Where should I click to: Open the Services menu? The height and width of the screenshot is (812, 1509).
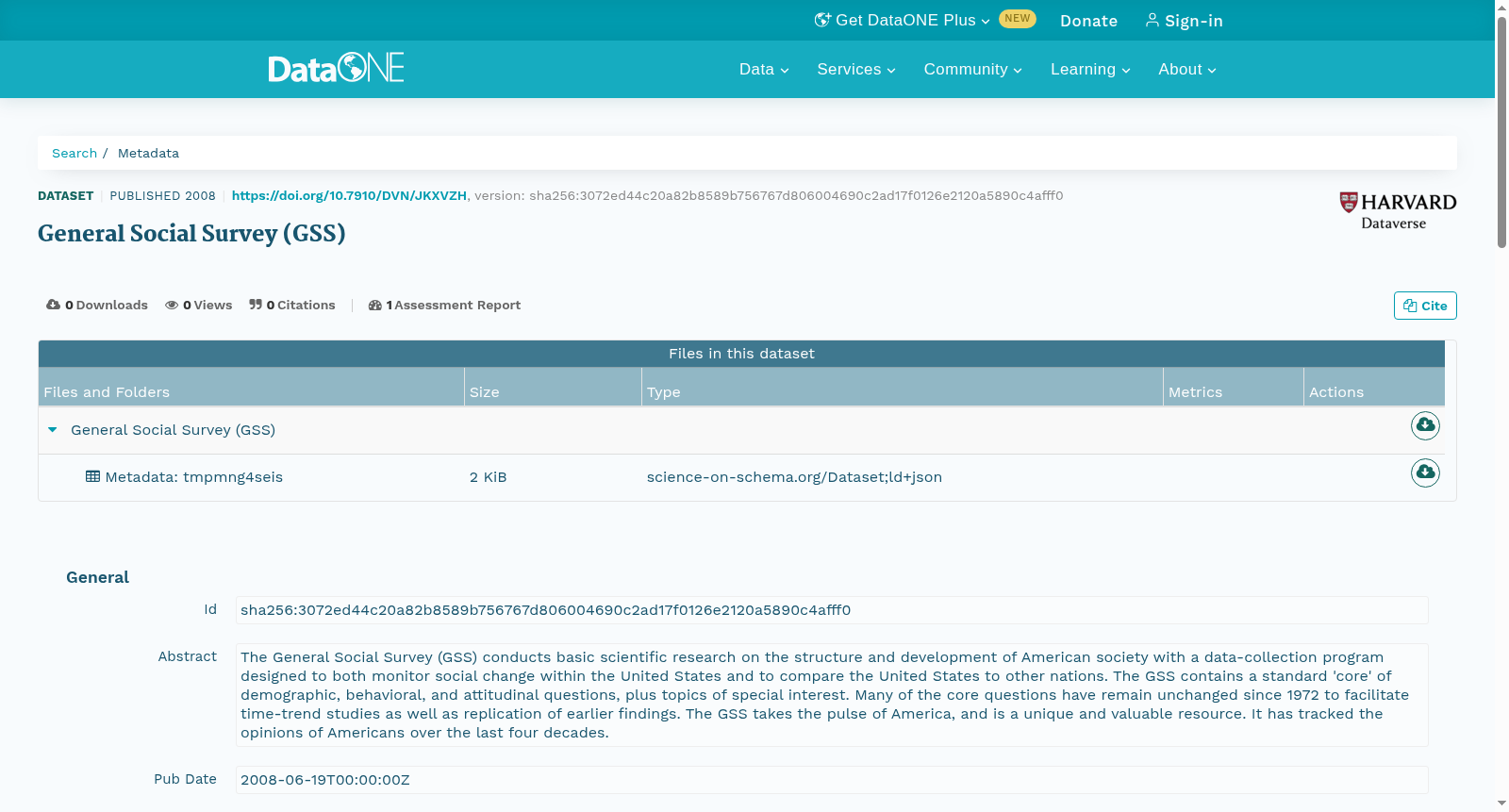coord(856,69)
